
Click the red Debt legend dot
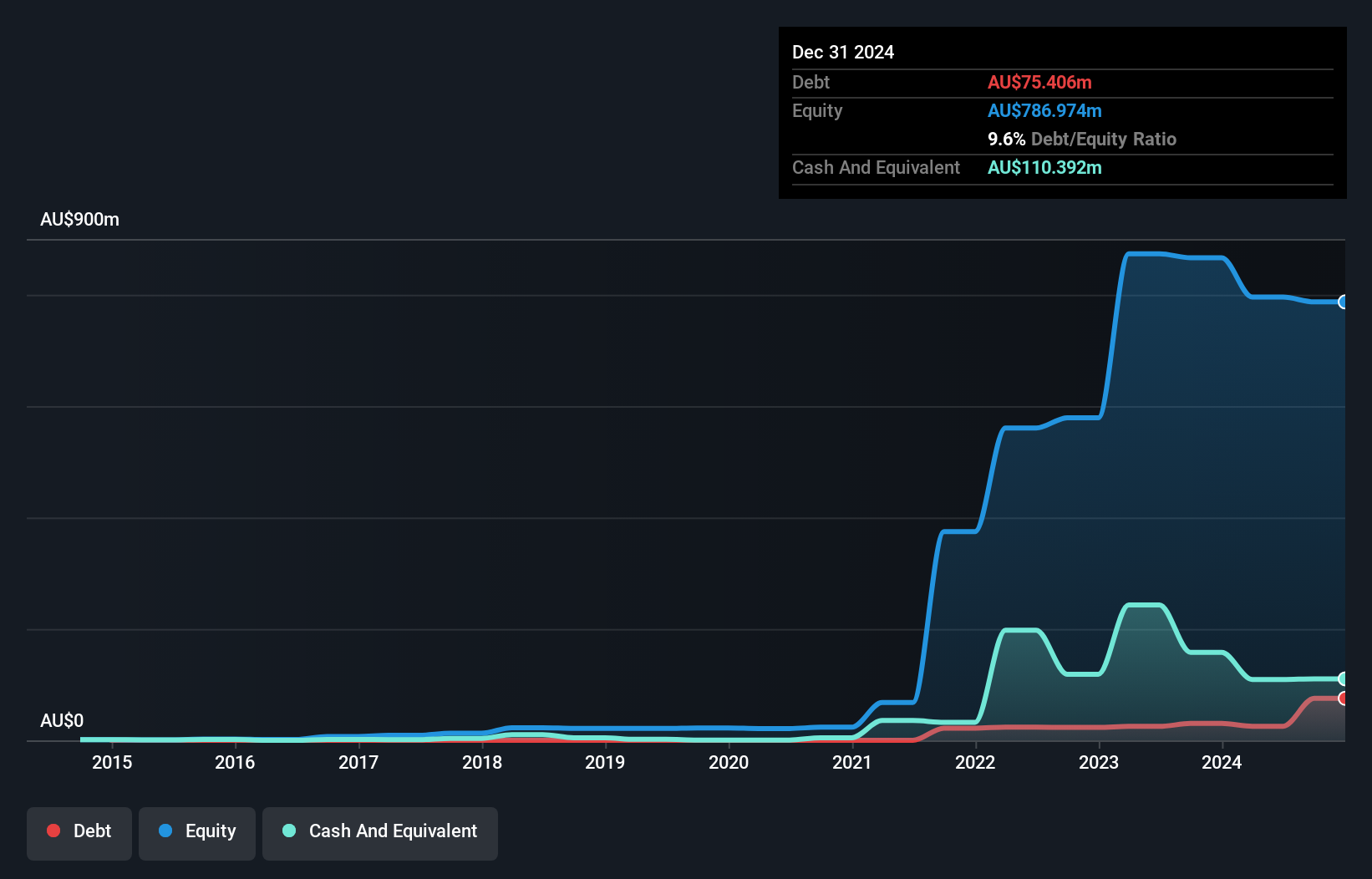coord(53,831)
